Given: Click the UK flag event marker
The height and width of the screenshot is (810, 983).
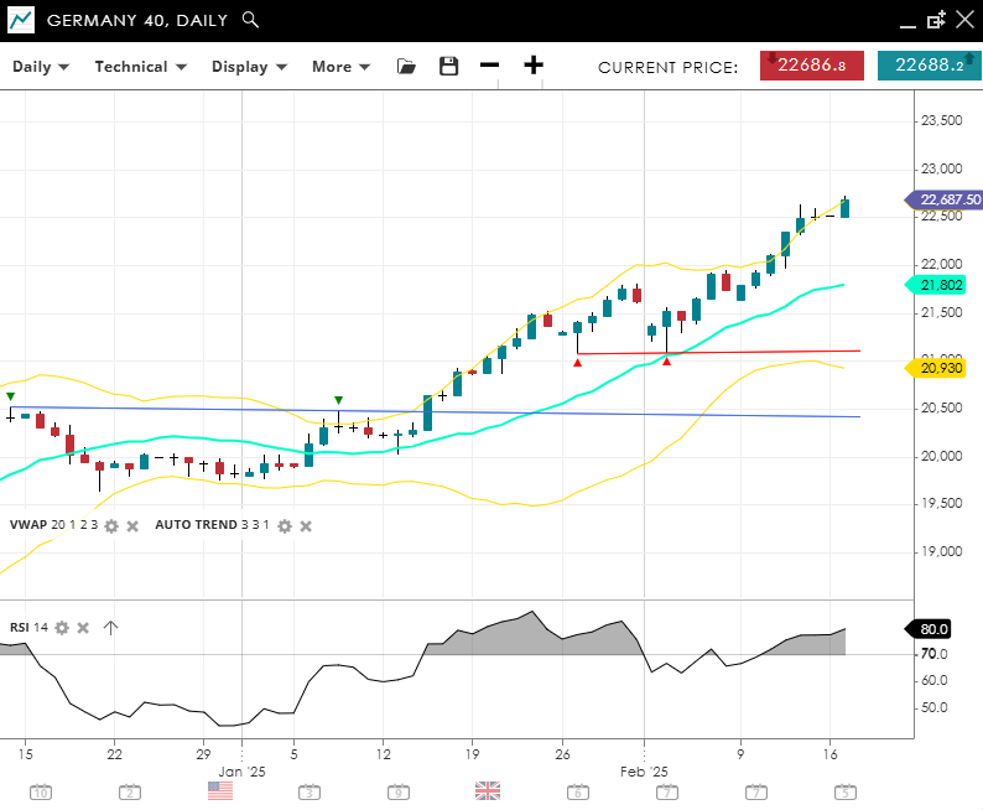Looking at the screenshot, I should click(487, 791).
